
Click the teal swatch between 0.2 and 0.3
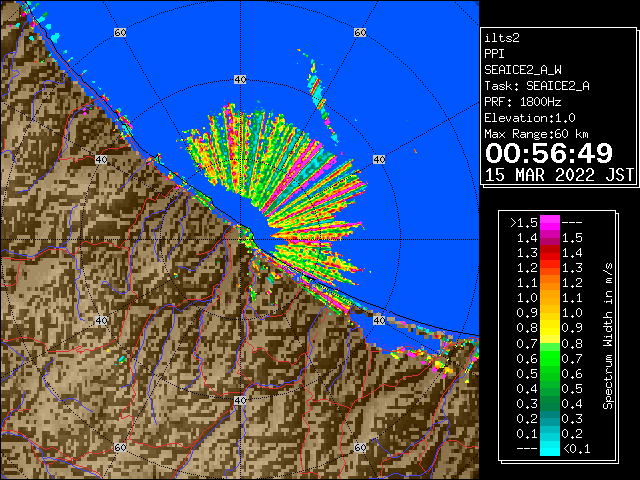point(550,418)
